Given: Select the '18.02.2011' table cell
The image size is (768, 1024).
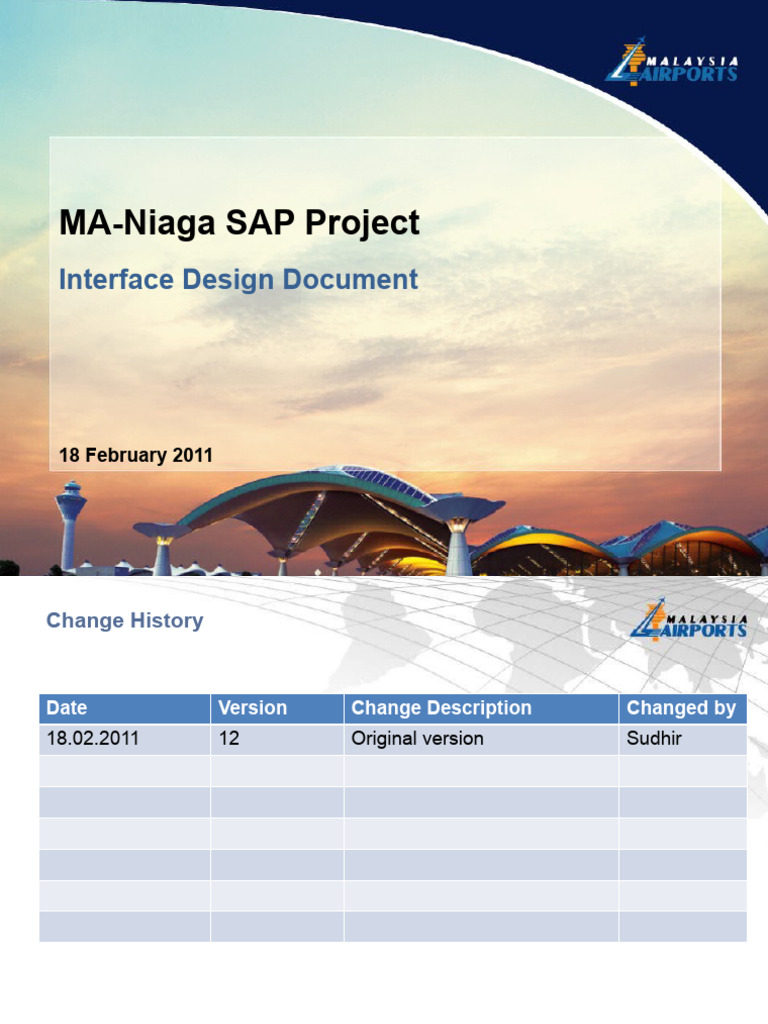Looking at the screenshot, I should point(125,739).
